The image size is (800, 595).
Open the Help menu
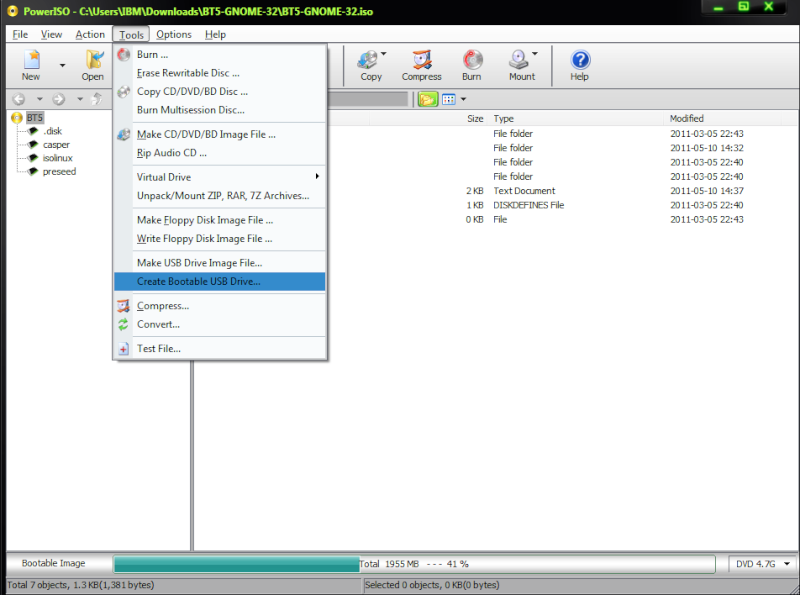point(215,34)
